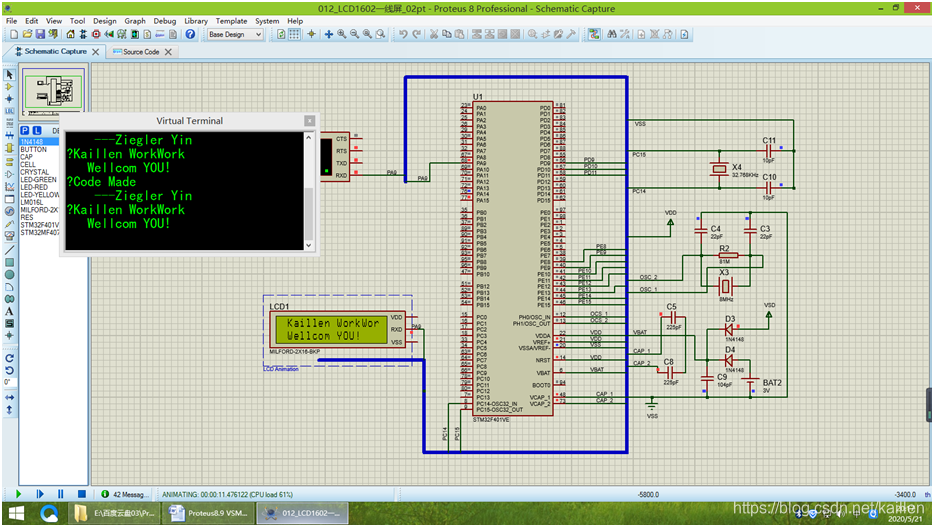The height and width of the screenshot is (527, 934).
Task: Undo the last change
Action: click(403, 35)
